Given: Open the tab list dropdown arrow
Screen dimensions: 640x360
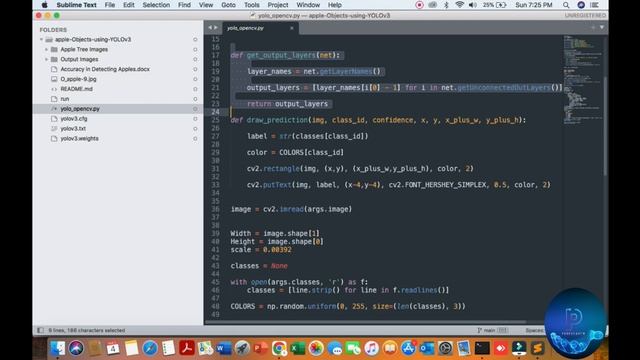Looking at the screenshot, I should pyautogui.click(x=602, y=27).
